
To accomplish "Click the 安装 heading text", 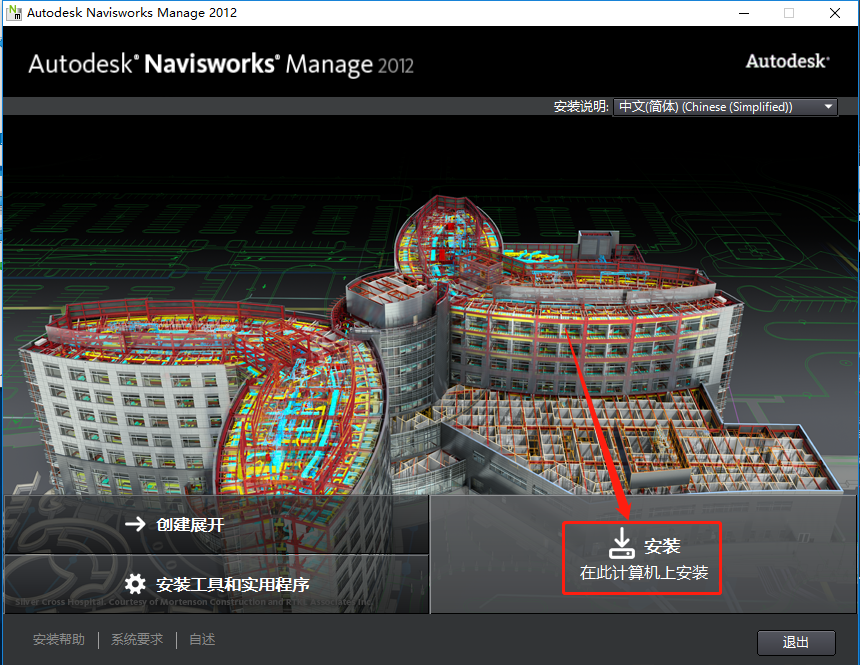I will coord(662,546).
